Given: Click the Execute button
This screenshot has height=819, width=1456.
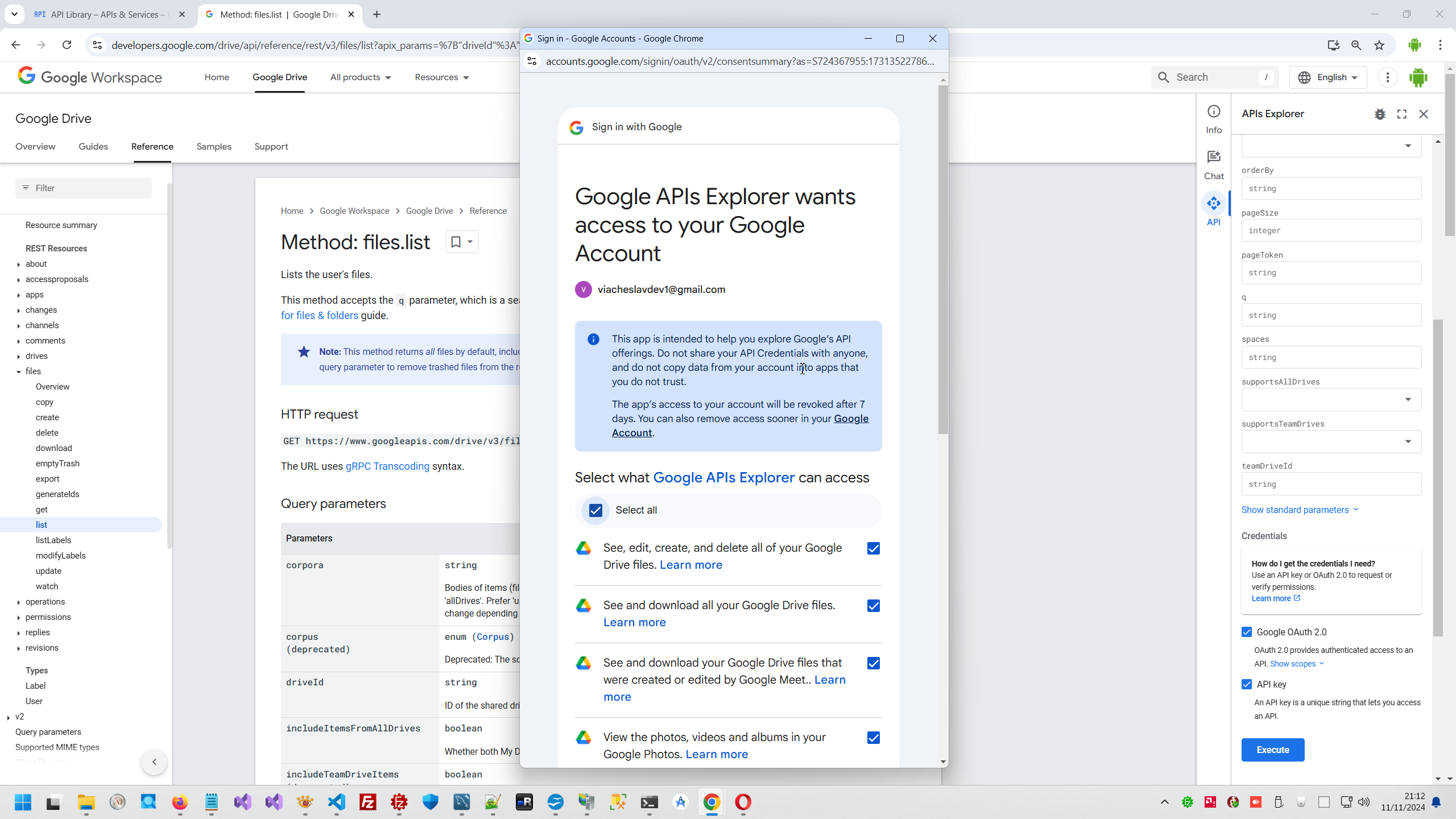Looking at the screenshot, I should point(1272,750).
